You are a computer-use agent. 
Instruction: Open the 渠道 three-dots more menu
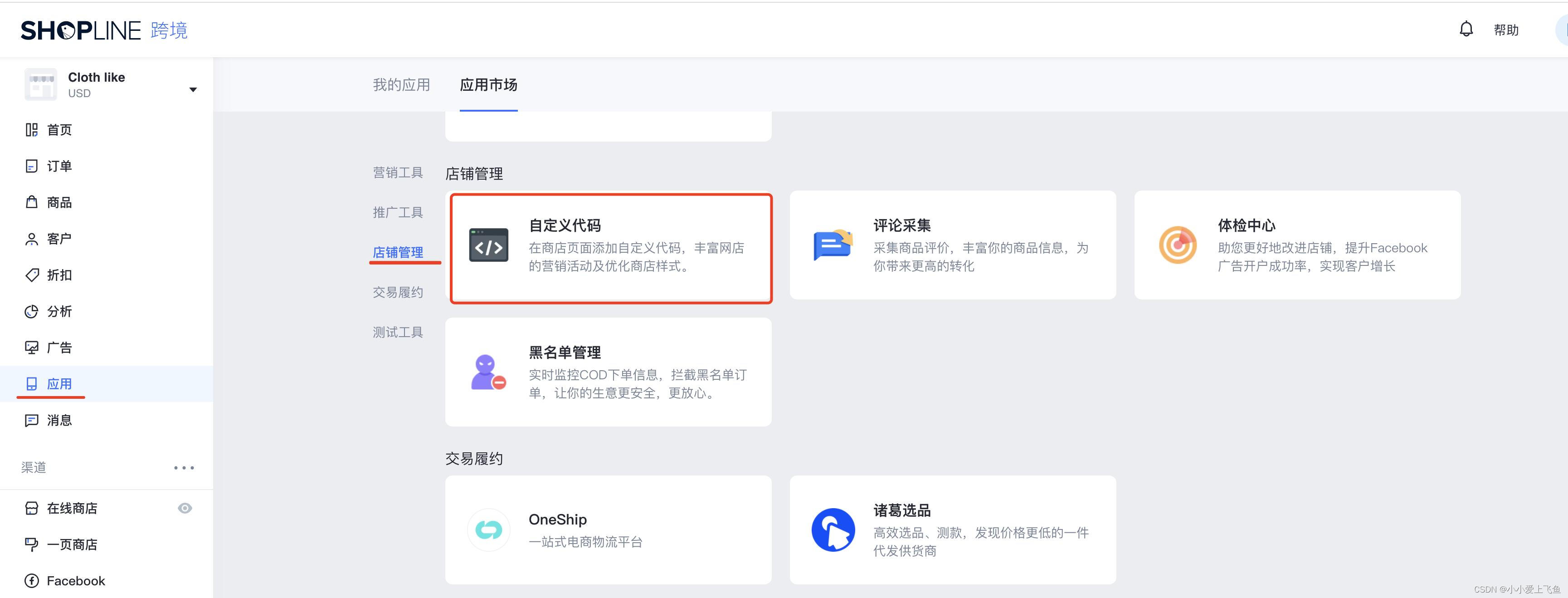184,468
